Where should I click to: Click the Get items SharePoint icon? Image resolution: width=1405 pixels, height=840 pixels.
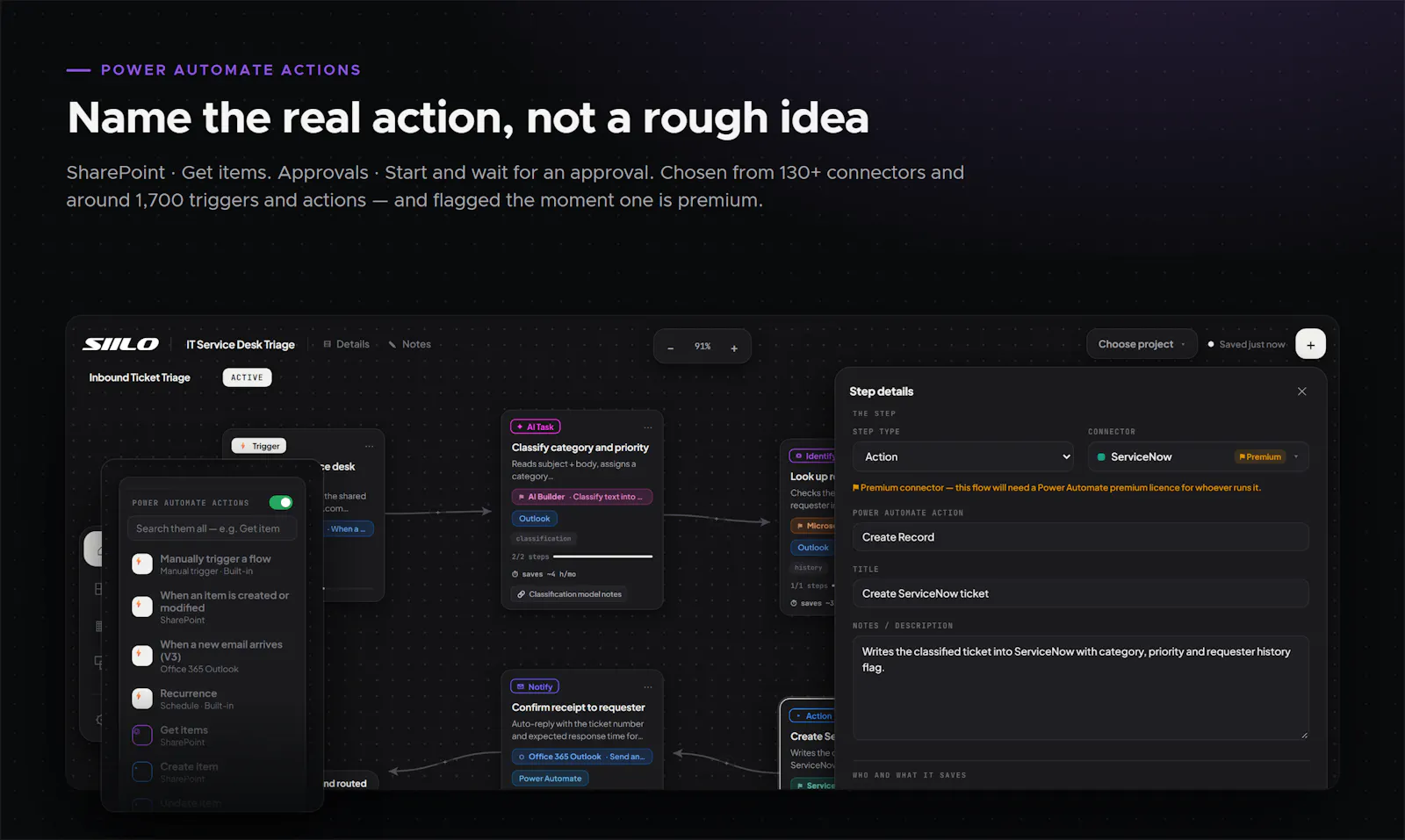coord(142,736)
